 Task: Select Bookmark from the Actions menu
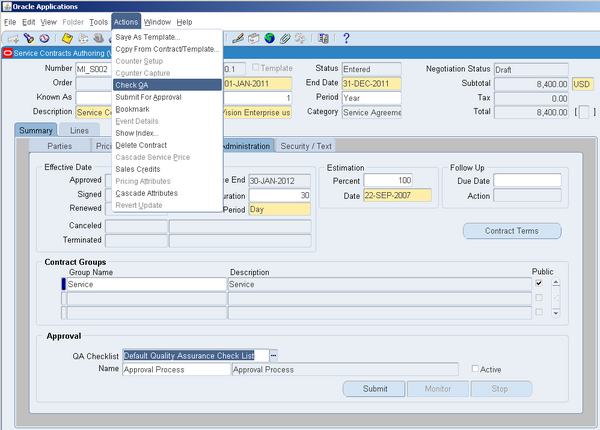click(167, 109)
